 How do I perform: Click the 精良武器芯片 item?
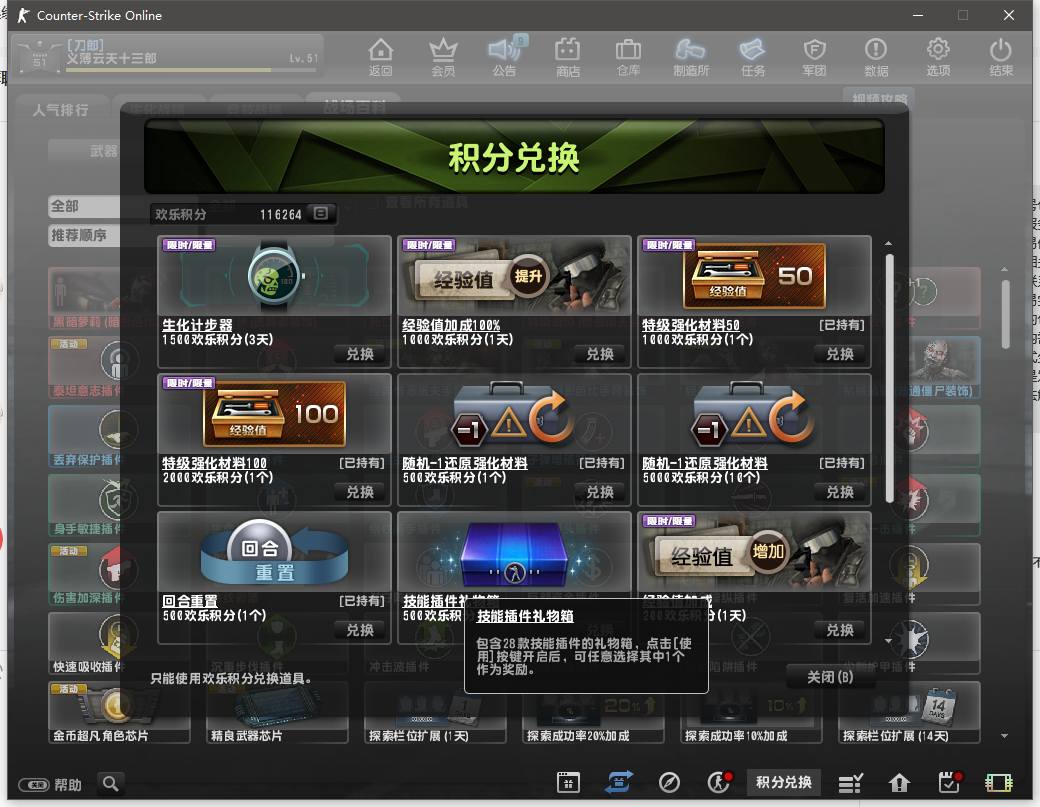click(277, 713)
